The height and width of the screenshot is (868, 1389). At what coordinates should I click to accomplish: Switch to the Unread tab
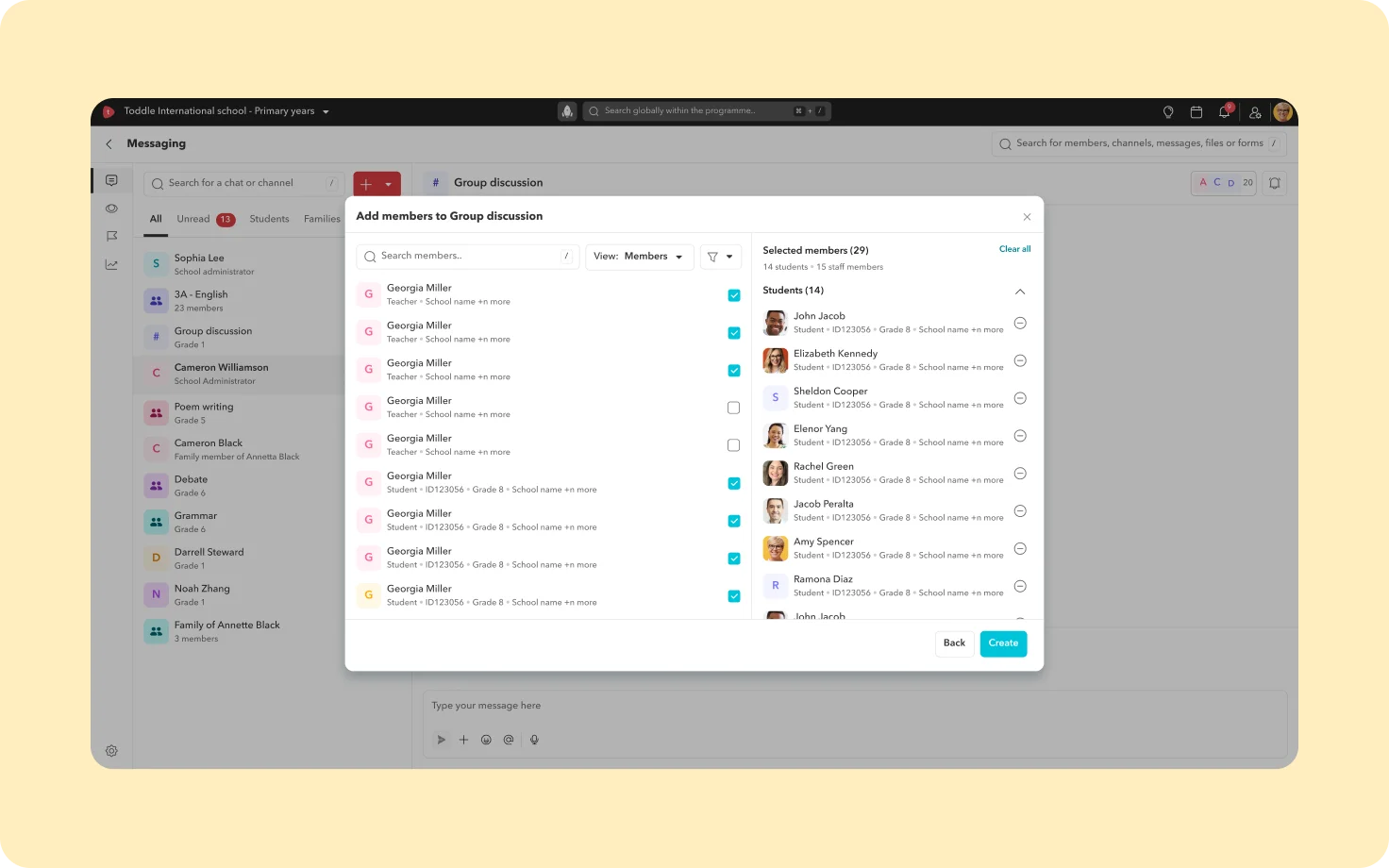(206, 219)
